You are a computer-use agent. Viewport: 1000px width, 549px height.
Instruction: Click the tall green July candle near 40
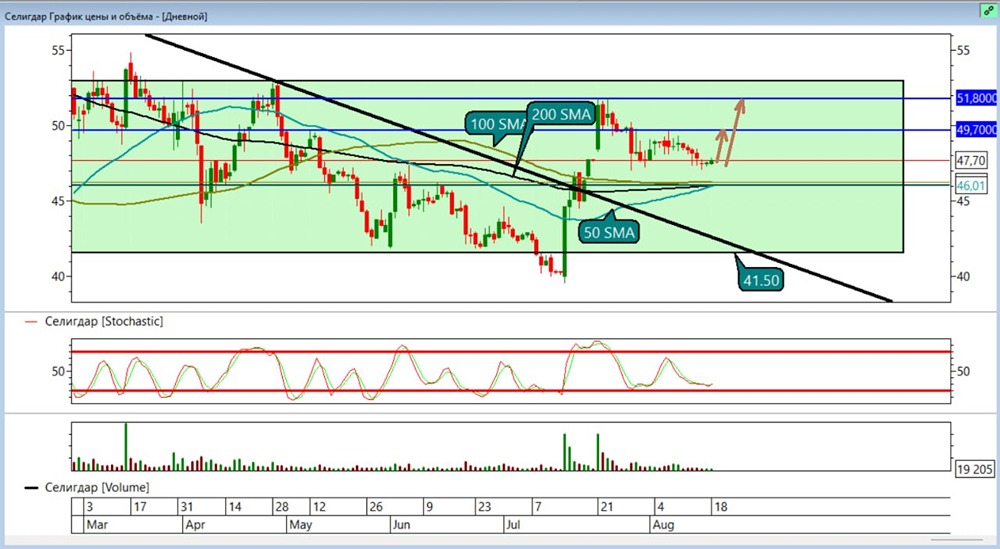pos(565,242)
